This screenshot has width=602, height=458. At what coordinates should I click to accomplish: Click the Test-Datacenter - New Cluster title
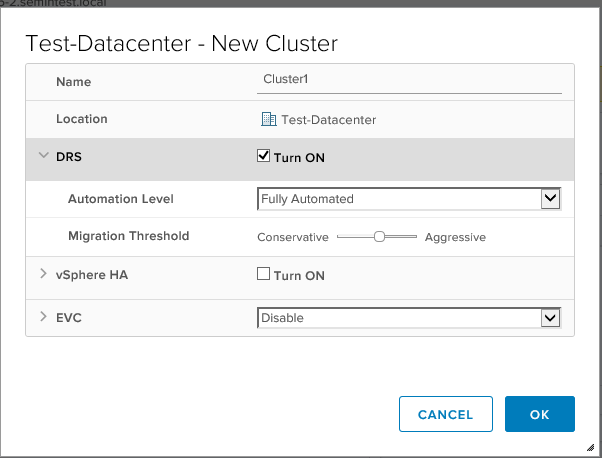pos(181,43)
